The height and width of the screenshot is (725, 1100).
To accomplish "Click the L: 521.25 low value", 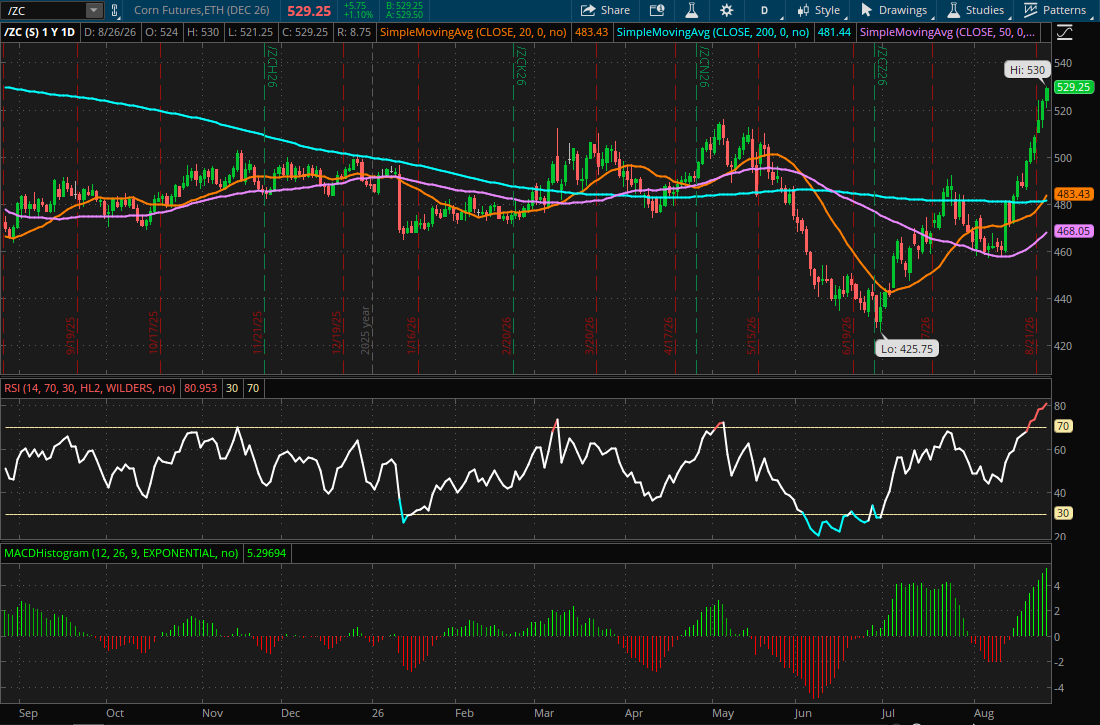I will click(250, 32).
